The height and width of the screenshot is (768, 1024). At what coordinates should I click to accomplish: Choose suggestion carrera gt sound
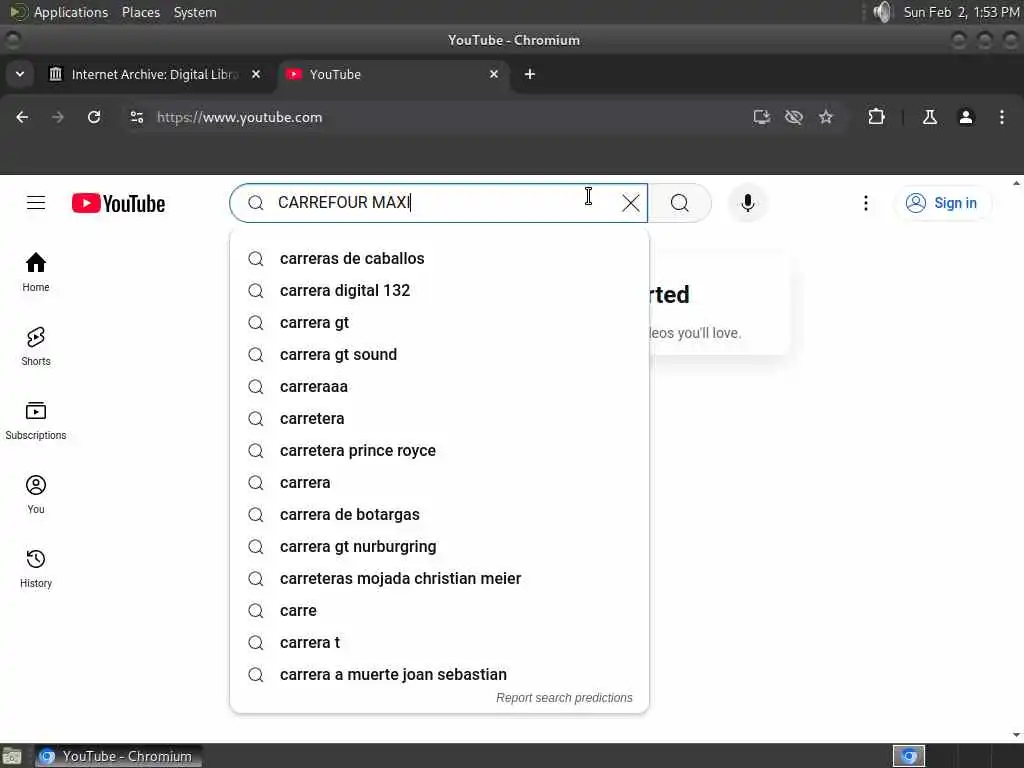click(x=440, y=355)
